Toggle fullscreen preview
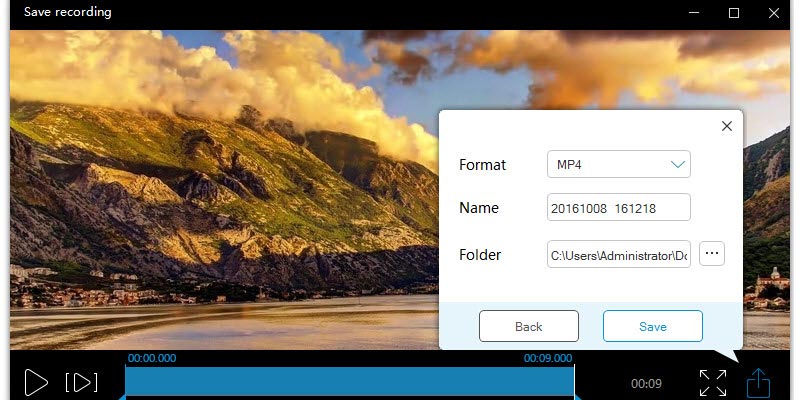 point(712,383)
